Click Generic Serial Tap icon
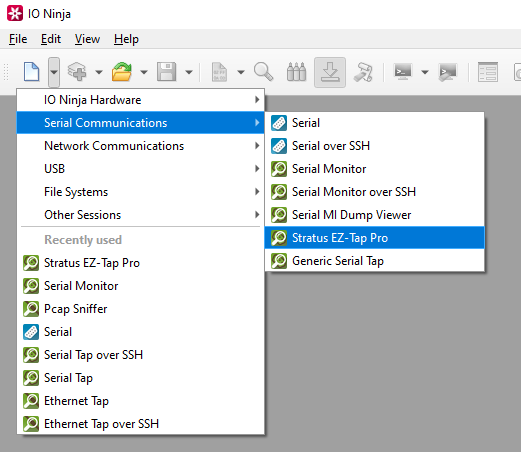521x452 pixels. pyautogui.click(x=279, y=261)
